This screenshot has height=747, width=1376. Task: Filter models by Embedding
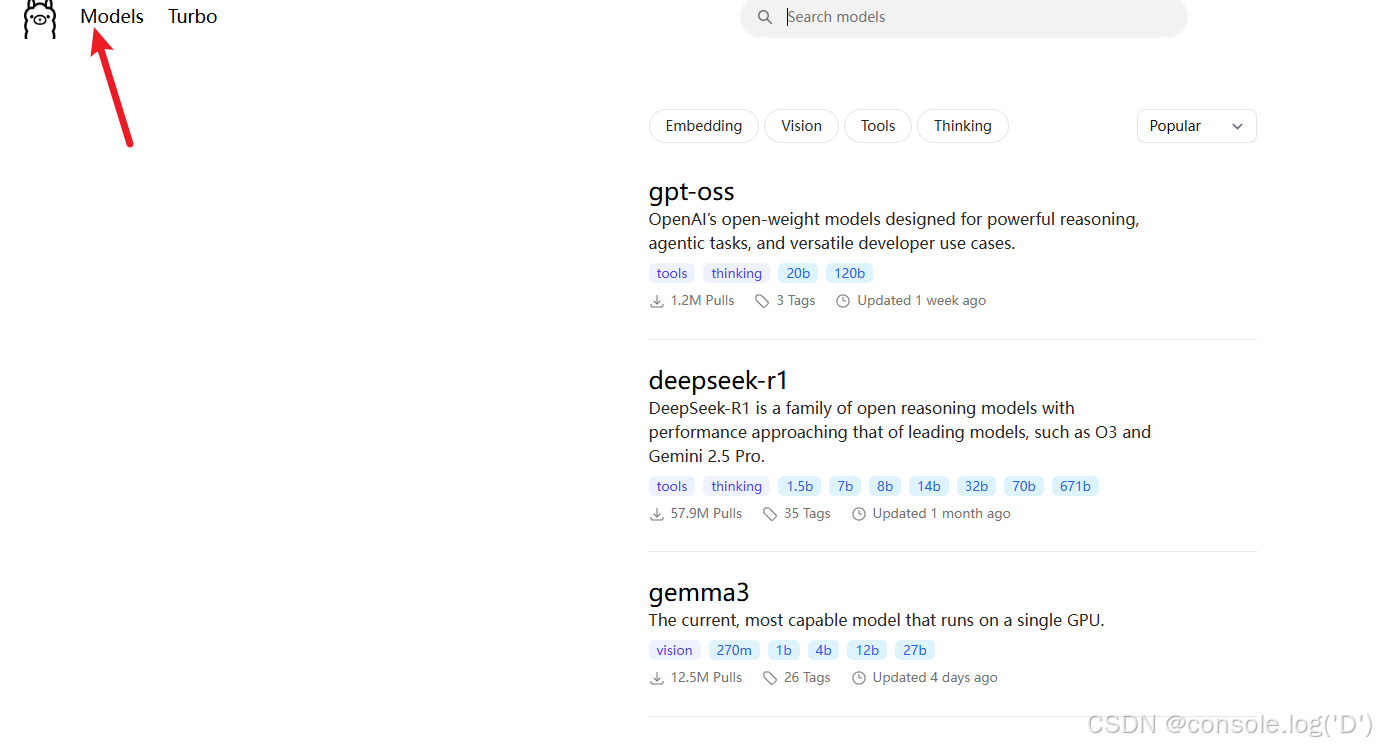pos(704,126)
